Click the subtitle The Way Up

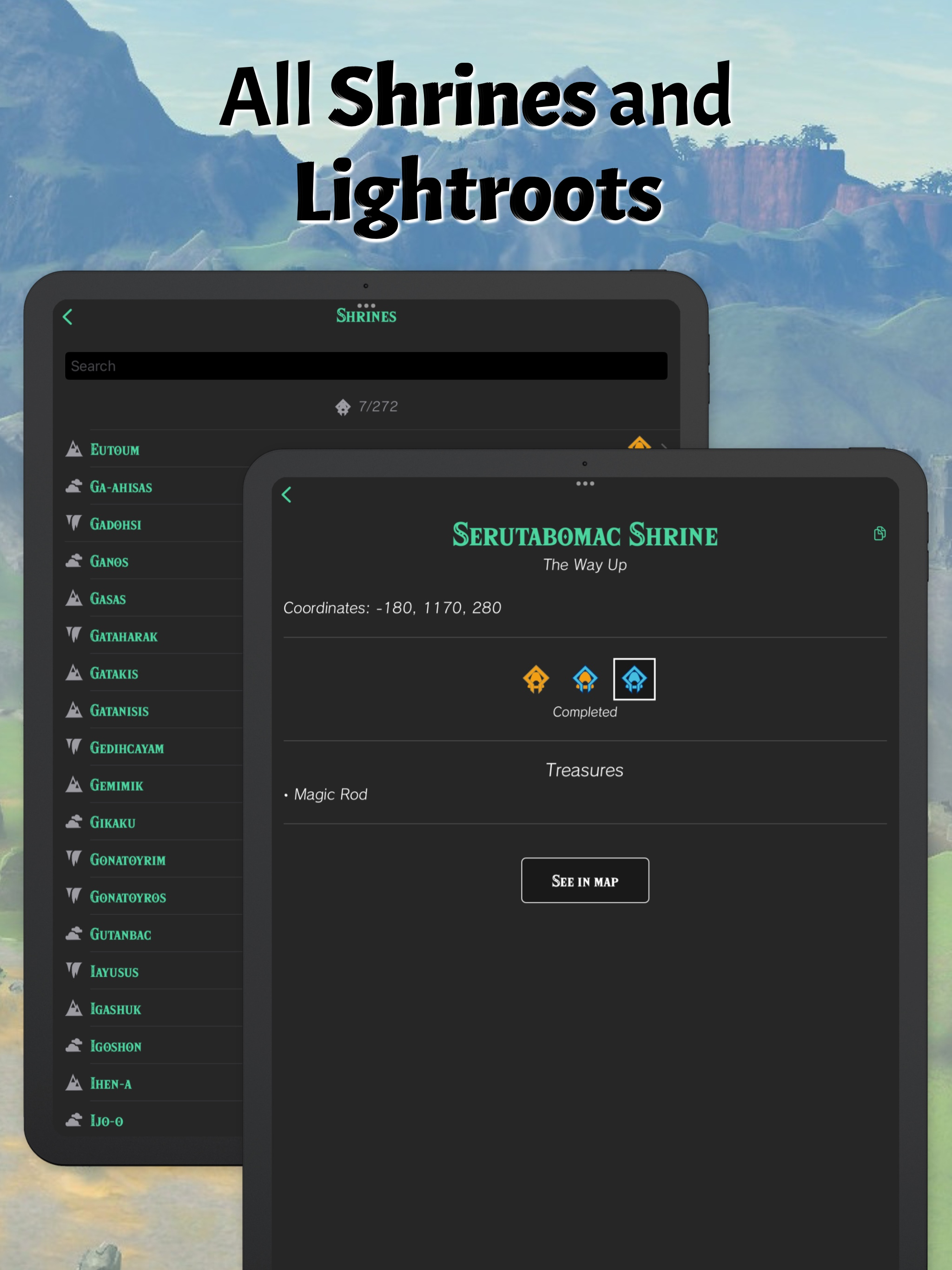pyautogui.click(x=585, y=565)
